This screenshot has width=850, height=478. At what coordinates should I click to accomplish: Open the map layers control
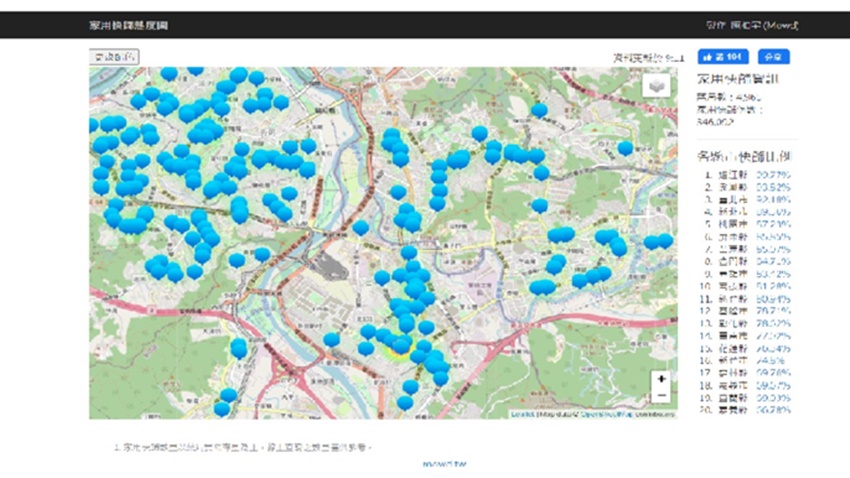point(657,86)
